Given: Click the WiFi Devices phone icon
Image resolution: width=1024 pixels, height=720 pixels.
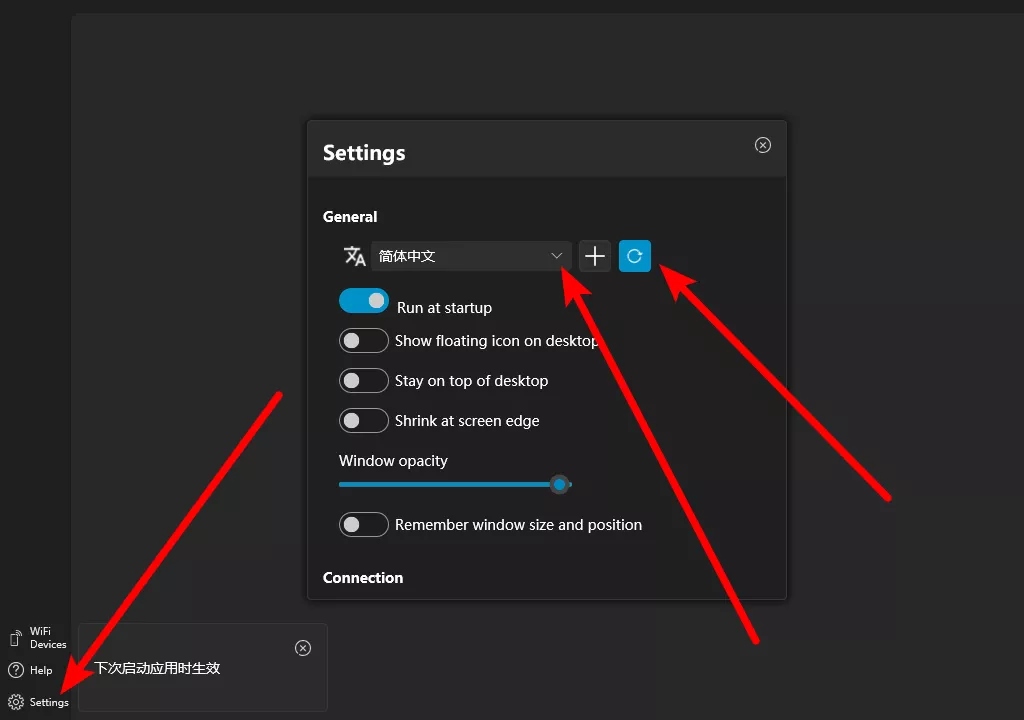Looking at the screenshot, I should tap(16, 638).
